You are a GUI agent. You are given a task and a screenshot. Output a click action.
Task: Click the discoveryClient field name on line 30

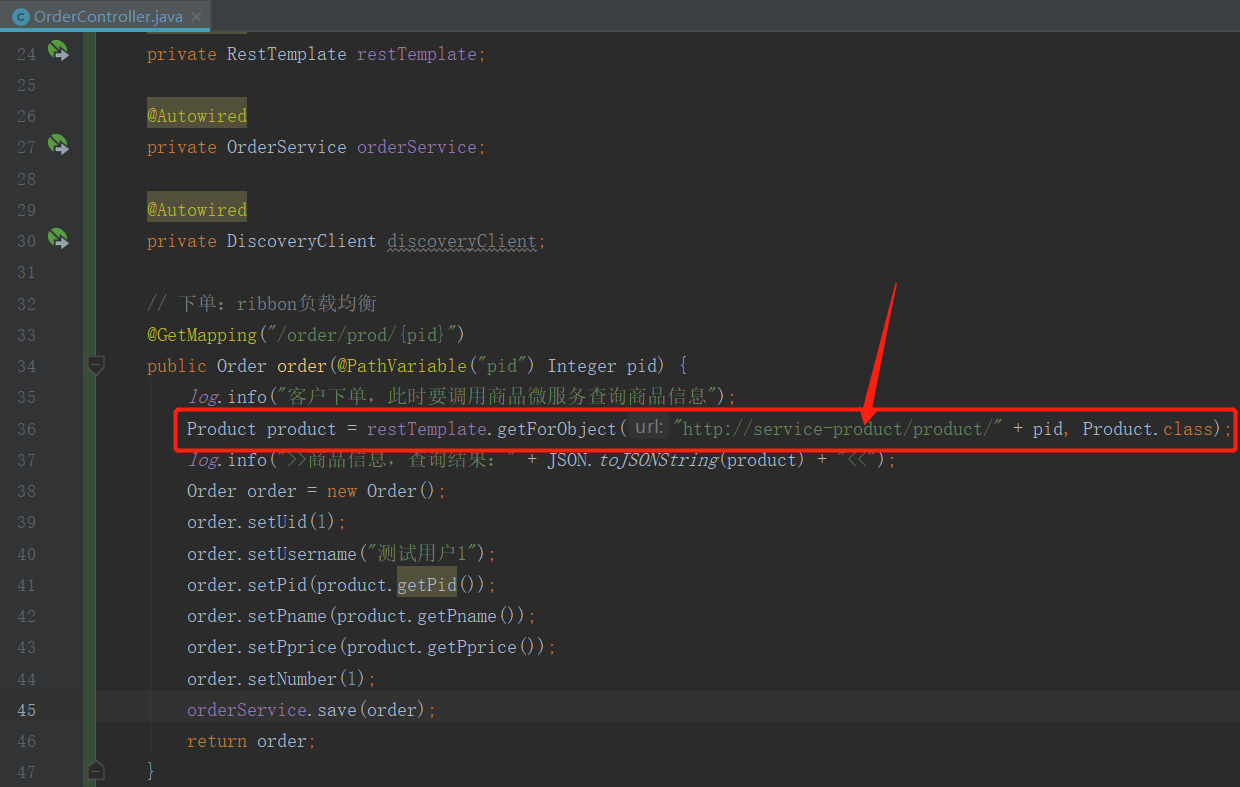[462, 241]
